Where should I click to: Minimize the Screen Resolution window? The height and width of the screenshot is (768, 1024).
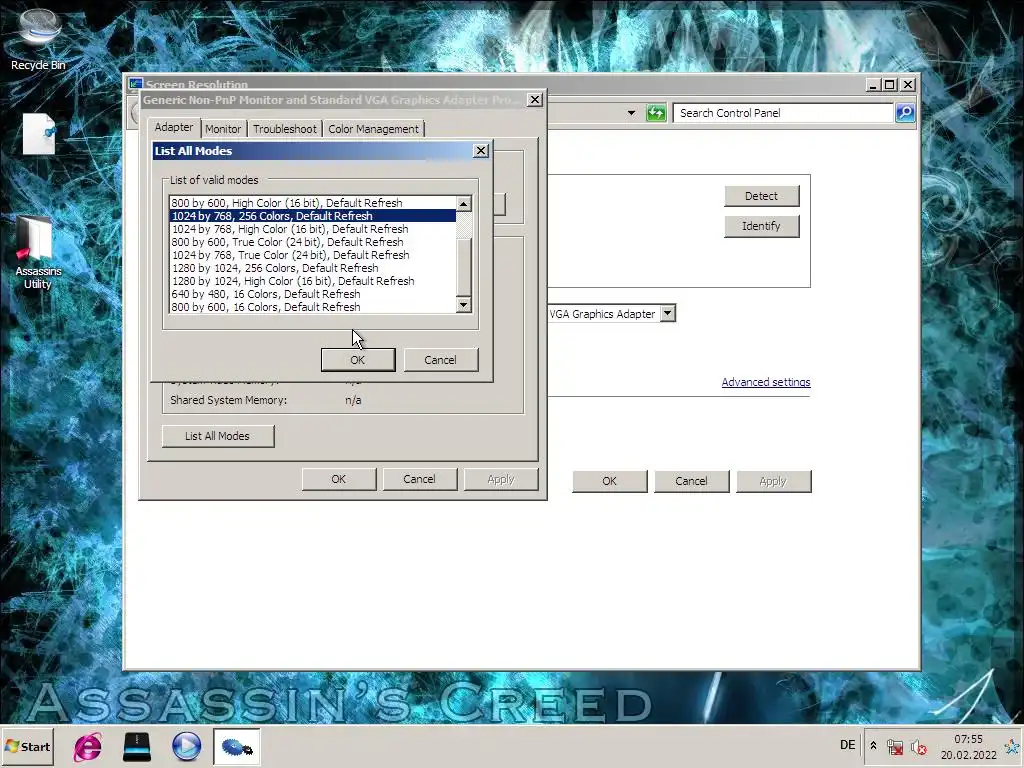pos(873,84)
